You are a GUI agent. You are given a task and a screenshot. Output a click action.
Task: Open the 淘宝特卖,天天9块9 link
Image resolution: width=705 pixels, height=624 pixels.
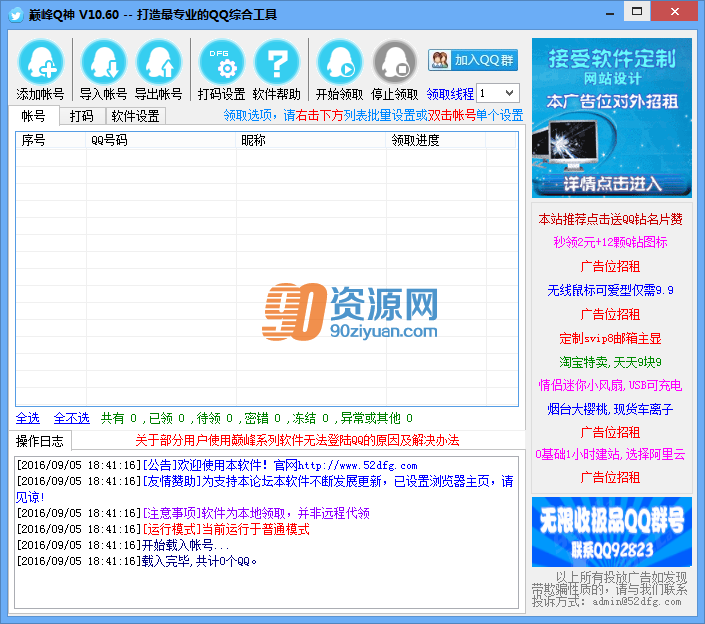click(611, 362)
